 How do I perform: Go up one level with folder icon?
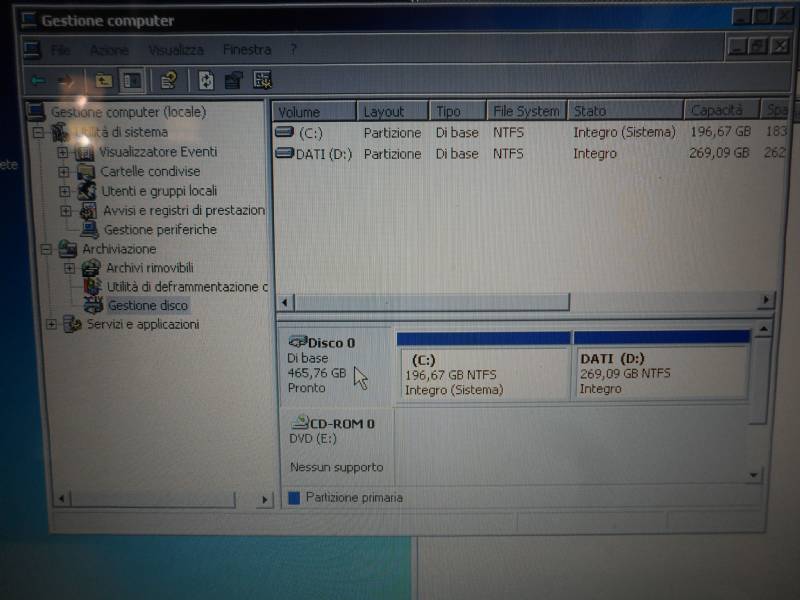pyautogui.click(x=104, y=81)
